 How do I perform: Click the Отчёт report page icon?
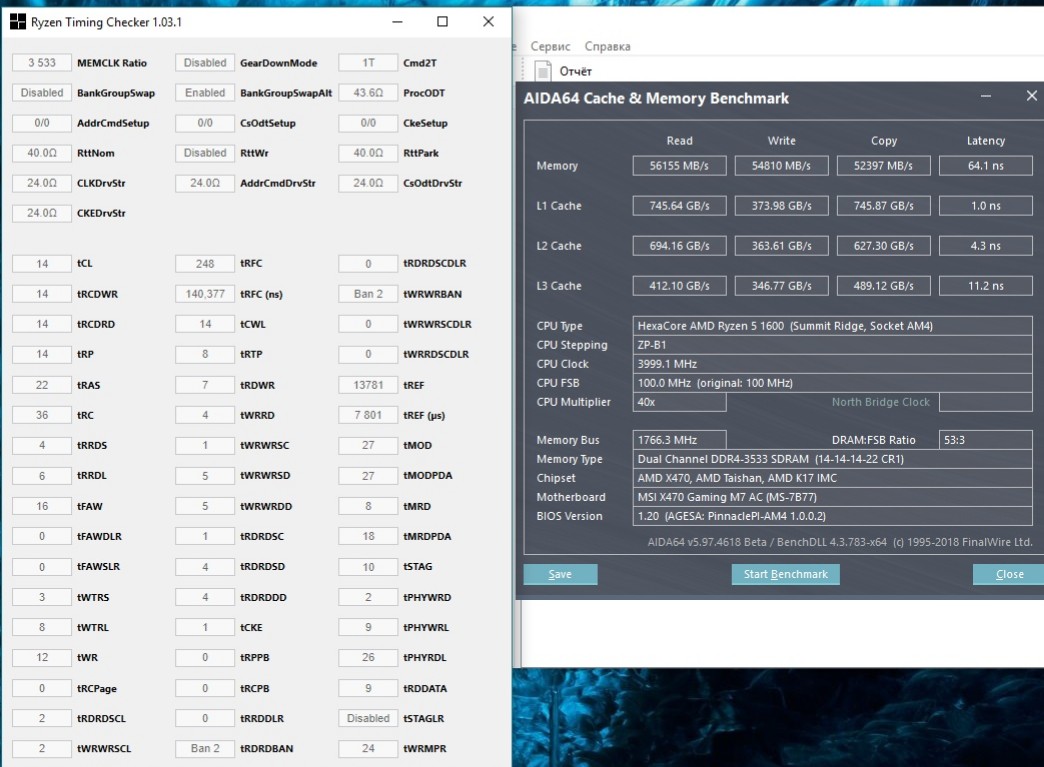(x=543, y=71)
